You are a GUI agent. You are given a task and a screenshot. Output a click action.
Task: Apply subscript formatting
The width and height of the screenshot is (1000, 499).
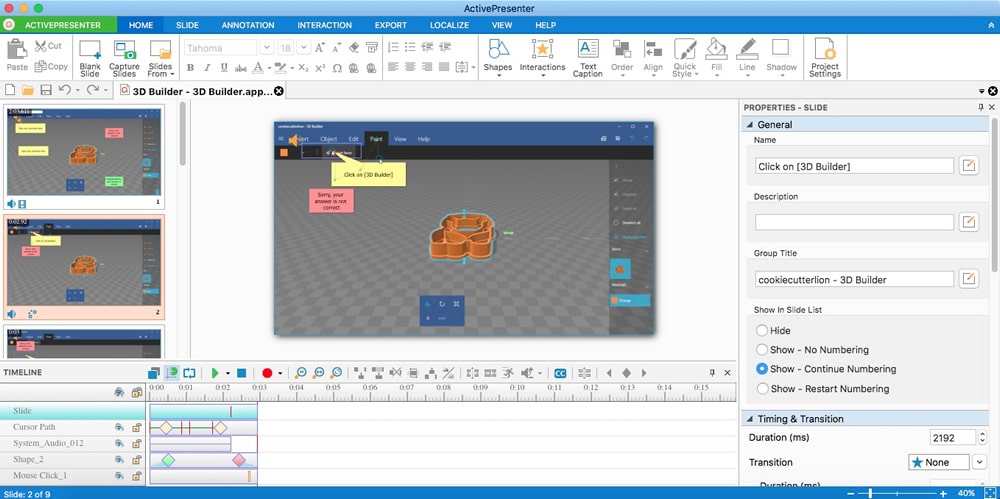coord(304,68)
